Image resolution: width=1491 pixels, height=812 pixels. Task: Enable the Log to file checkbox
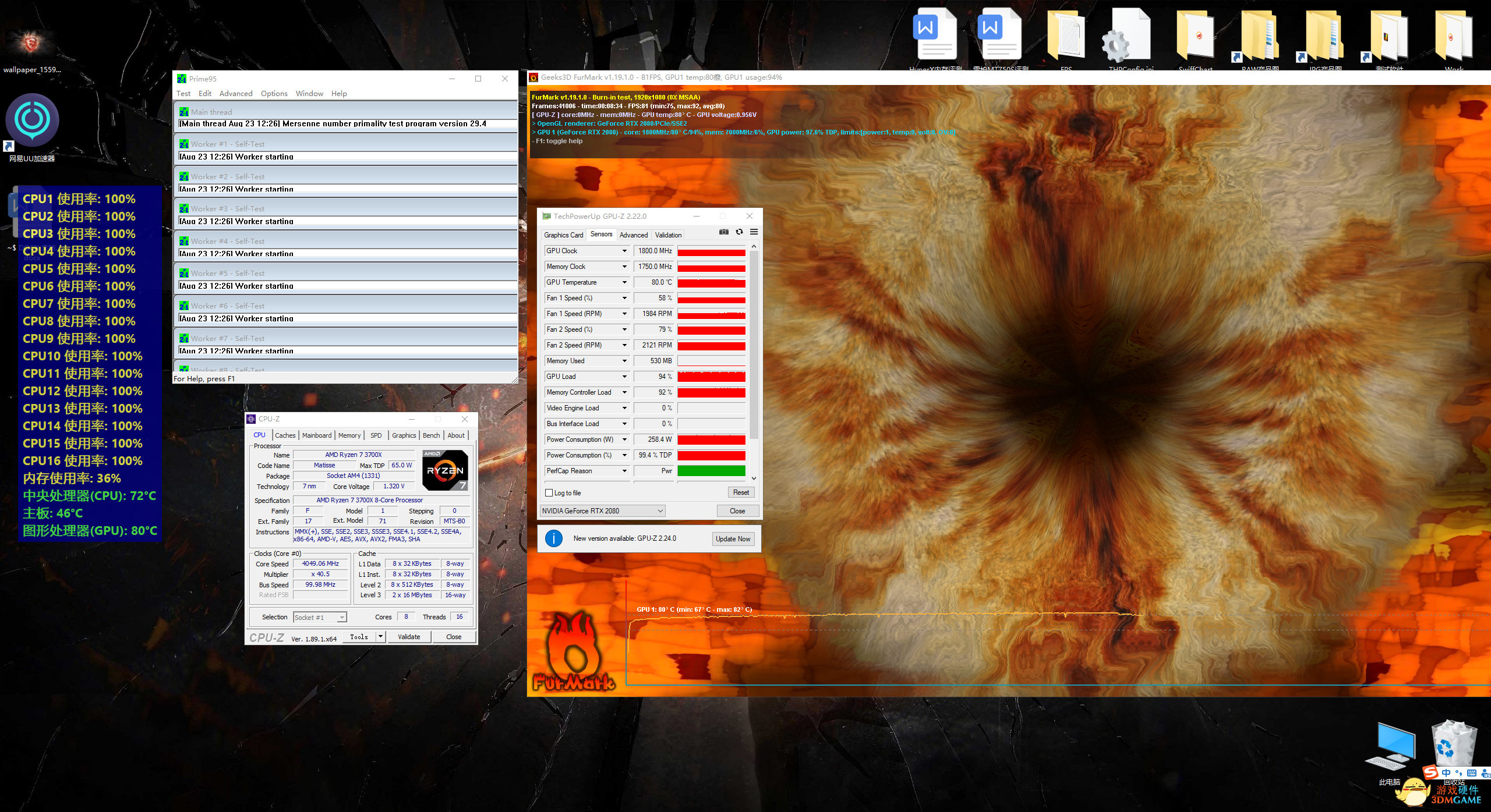549,493
